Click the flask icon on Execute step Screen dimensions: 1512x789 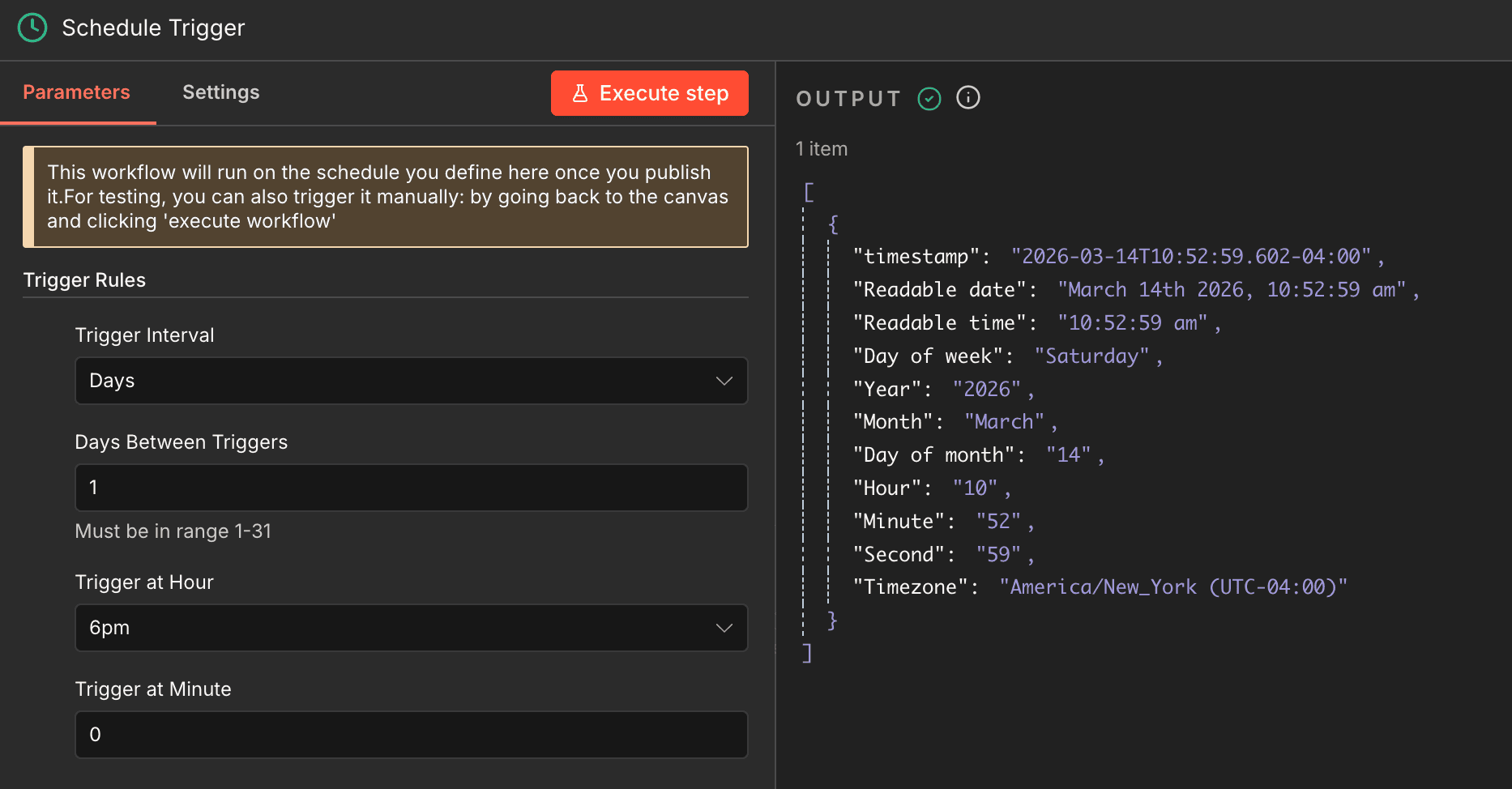tap(580, 93)
